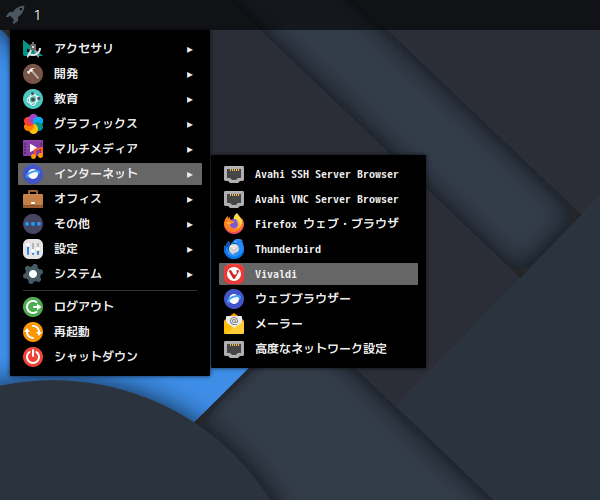The width and height of the screenshot is (600, 500).
Task: Expand the オフィス submenu arrow
Action: pos(189,200)
